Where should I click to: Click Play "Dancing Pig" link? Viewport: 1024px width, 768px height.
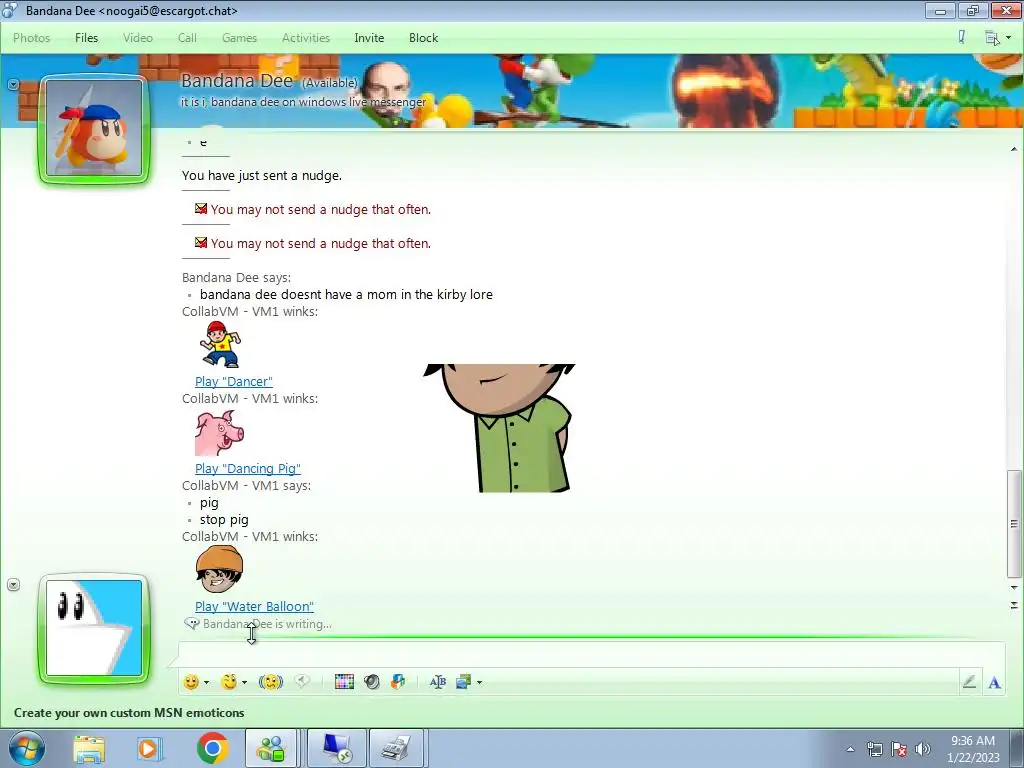248,468
